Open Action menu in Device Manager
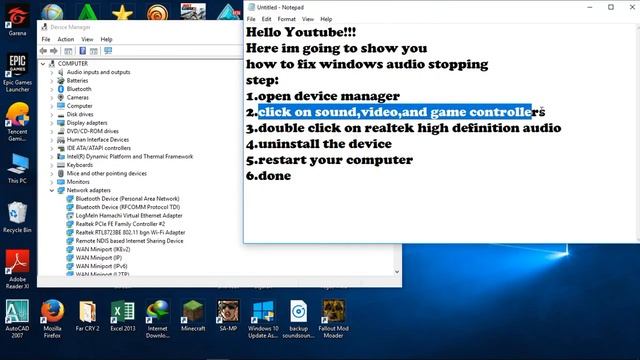640x360 pixels. (66, 39)
